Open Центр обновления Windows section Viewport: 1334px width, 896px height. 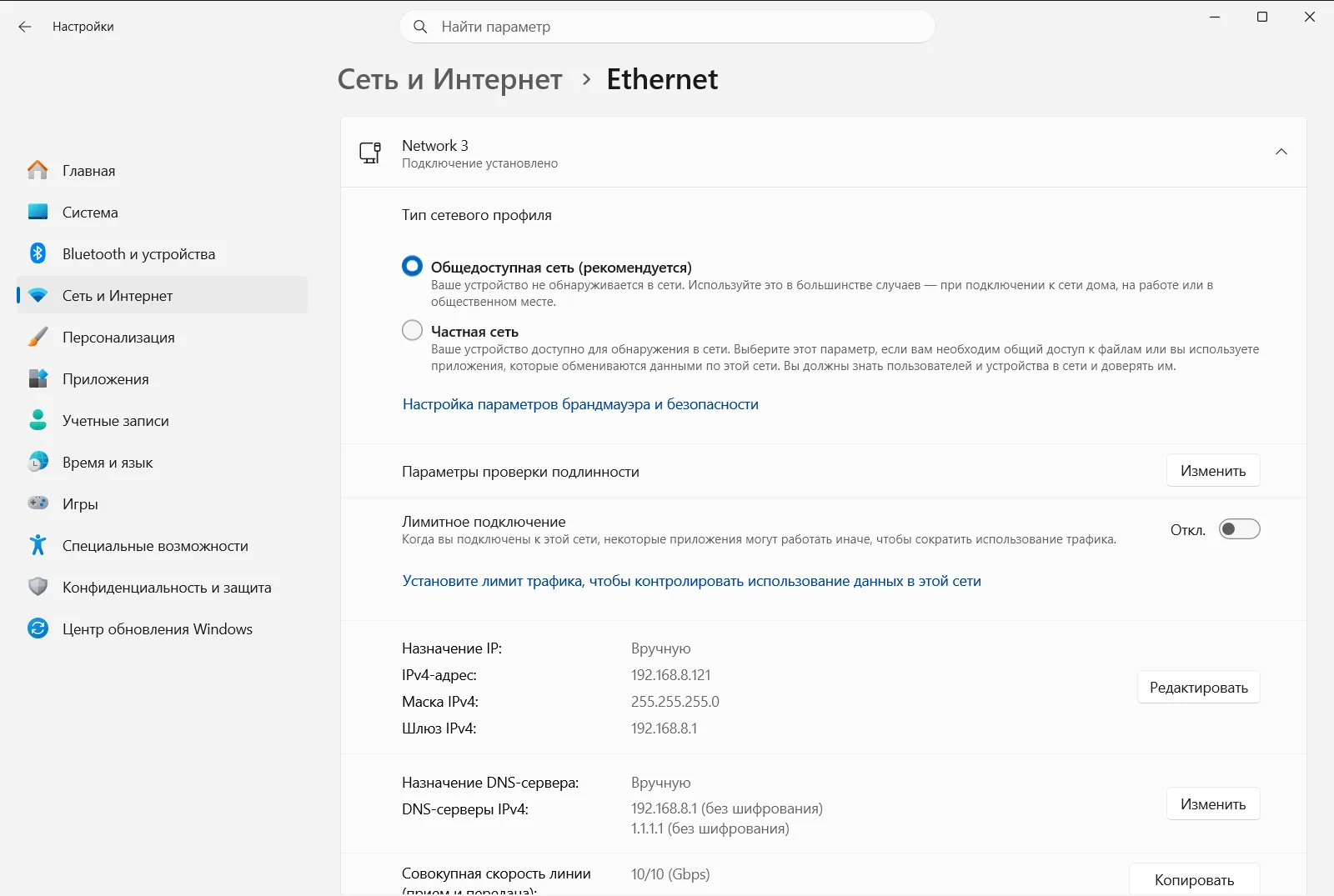163,628
